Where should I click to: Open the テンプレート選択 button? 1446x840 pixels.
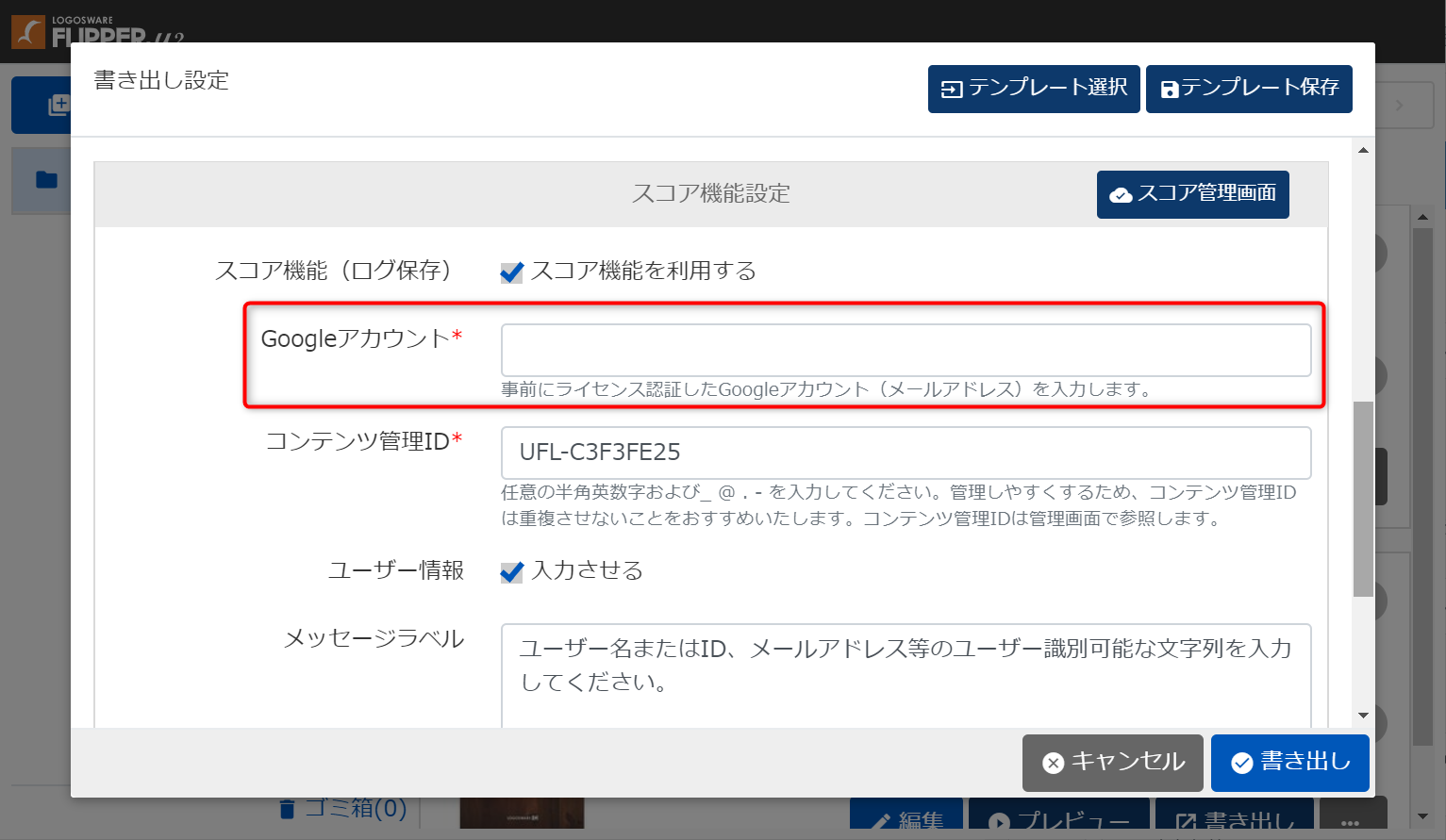[x=1034, y=89]
